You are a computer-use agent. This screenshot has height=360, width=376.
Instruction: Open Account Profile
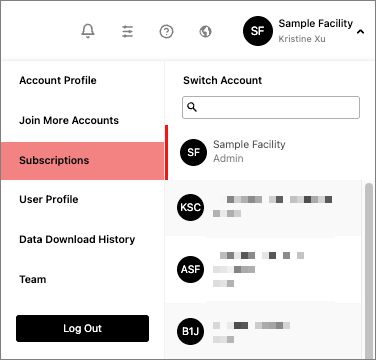[x=58, y=80]
